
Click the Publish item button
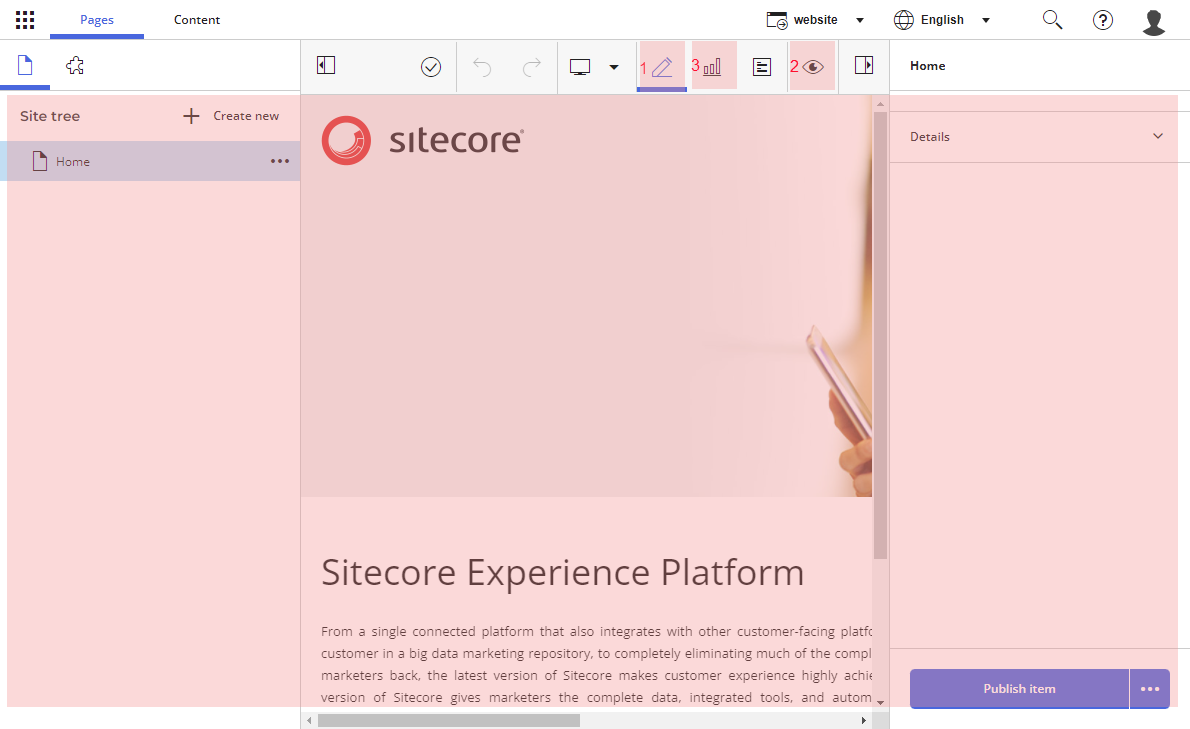(x=1019, y=689)
